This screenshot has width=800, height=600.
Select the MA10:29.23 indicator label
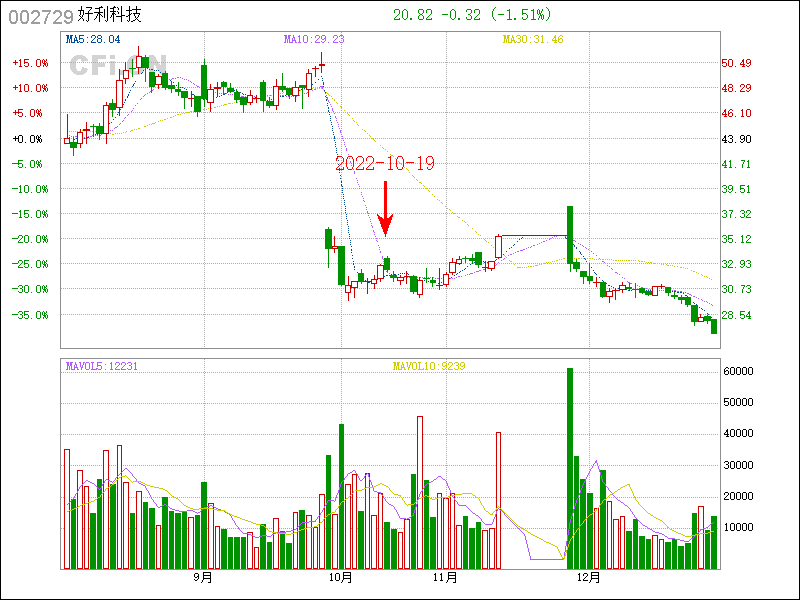314,39
